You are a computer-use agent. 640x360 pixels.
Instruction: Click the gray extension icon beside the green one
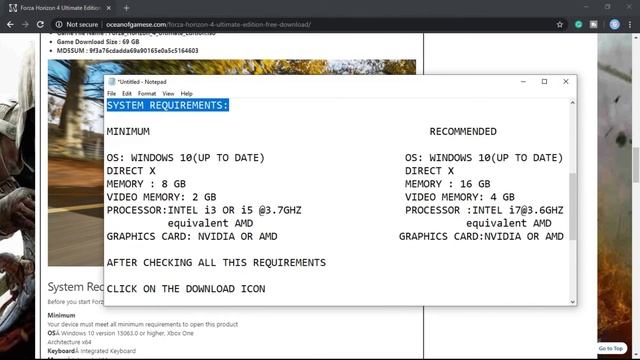click(593, 24)
